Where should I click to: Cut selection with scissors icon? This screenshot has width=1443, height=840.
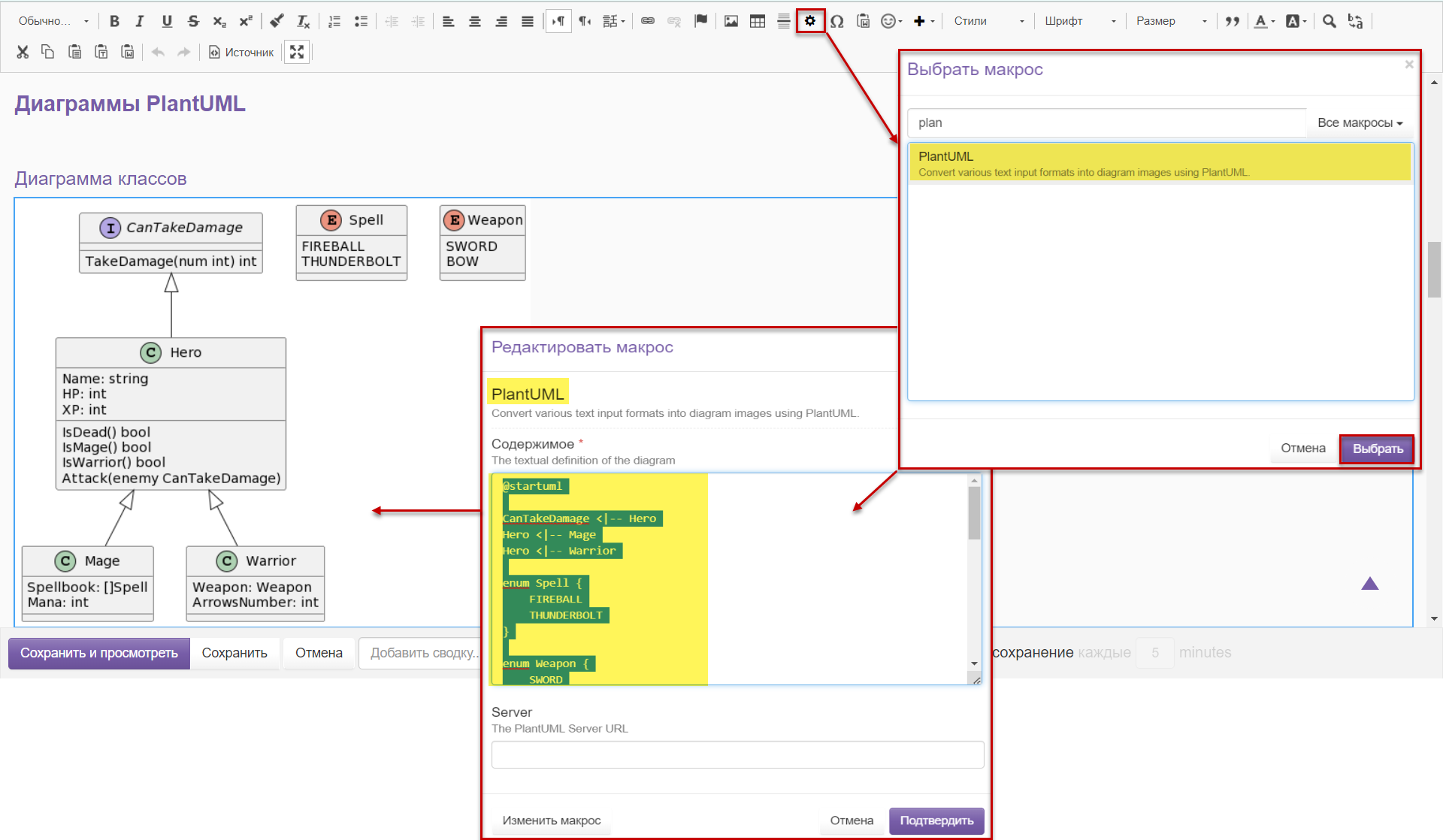[23, 52]
